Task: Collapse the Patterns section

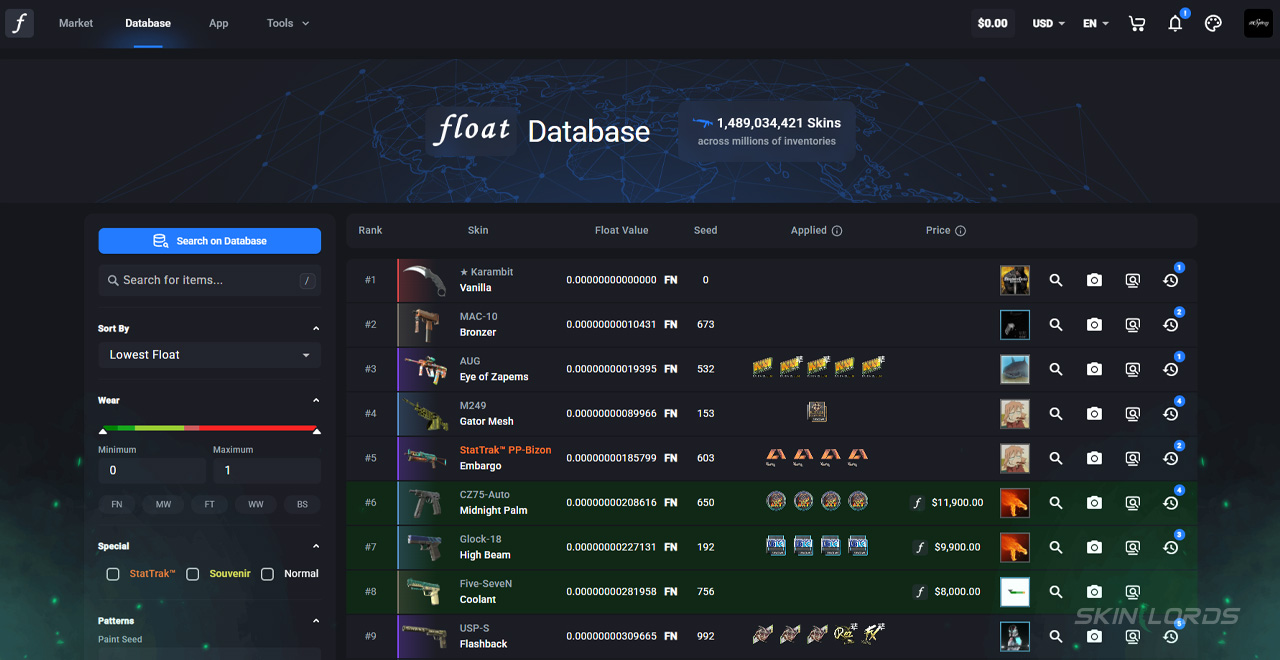Action: click(316, 621)
